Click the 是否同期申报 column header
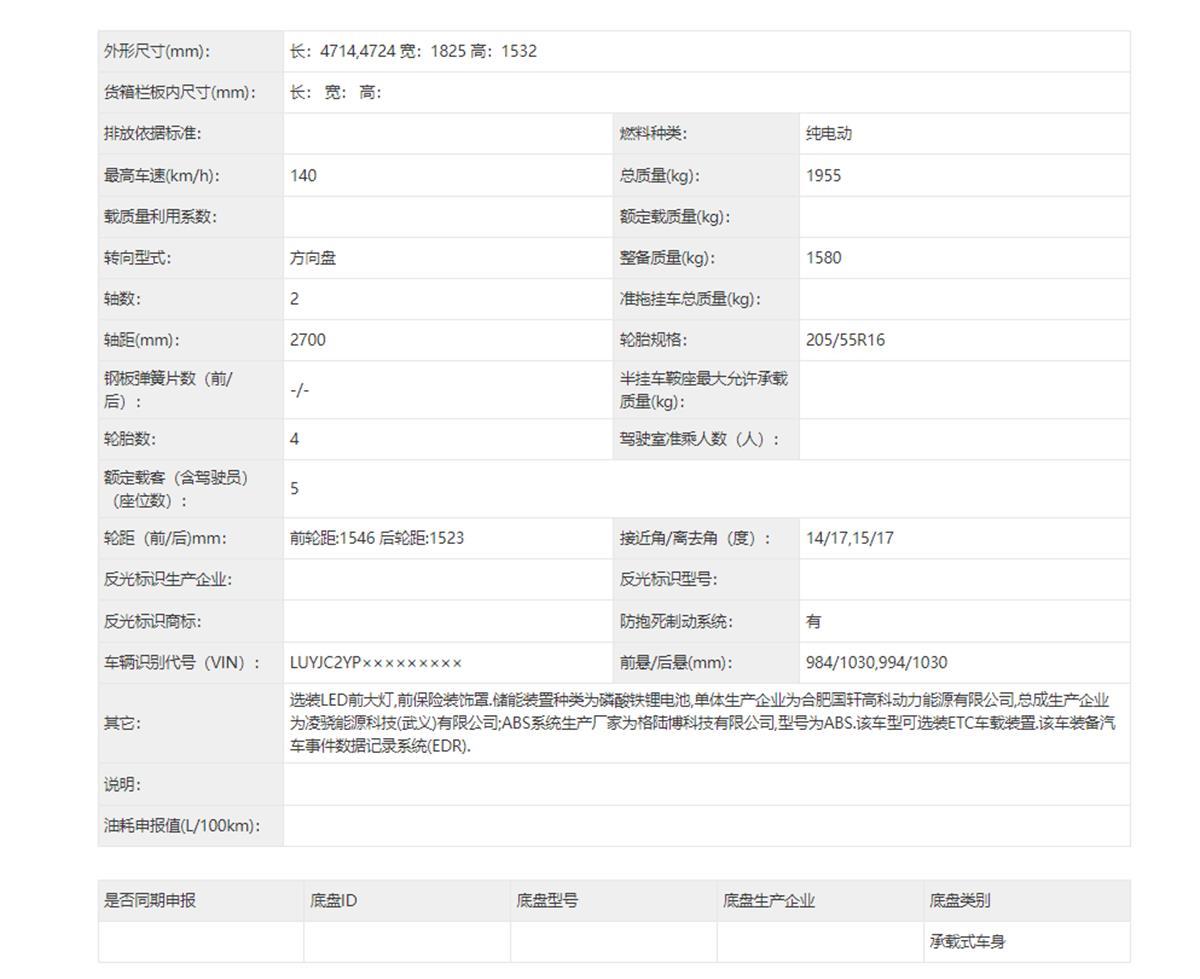This screenshot has width=1200, height=979. (150, 900)
